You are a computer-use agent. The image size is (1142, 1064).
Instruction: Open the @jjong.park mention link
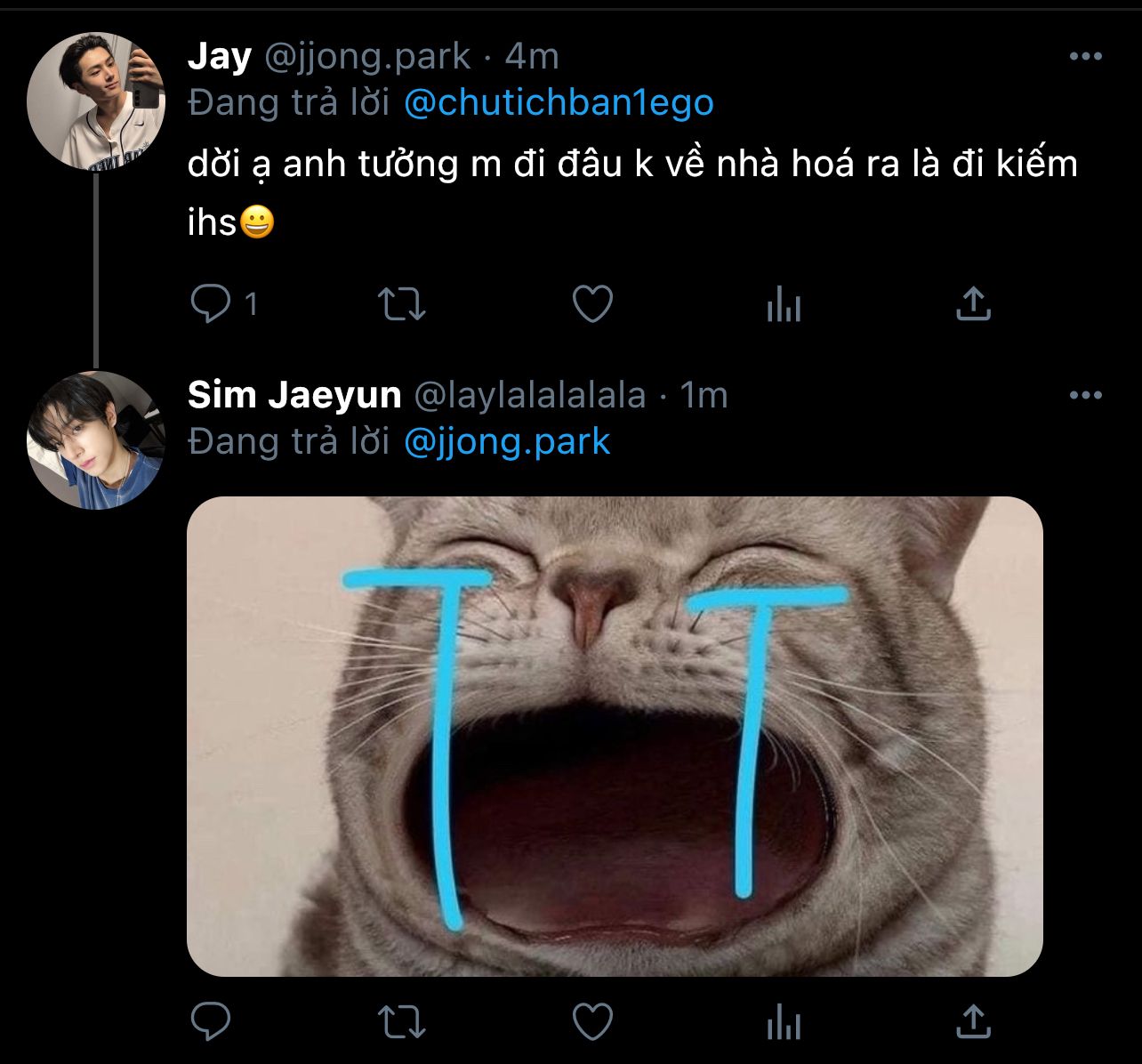click(x=507, y=441)
